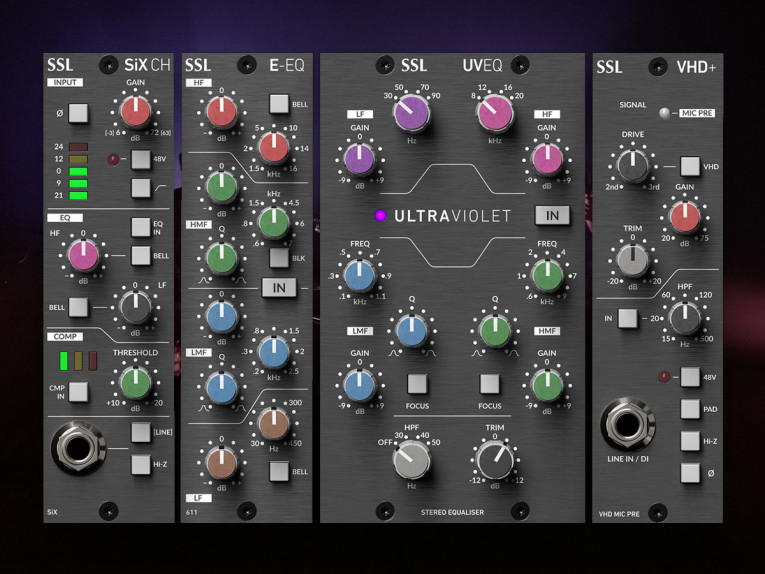Click the MIC PRE label on VHD+

point(697,113)
